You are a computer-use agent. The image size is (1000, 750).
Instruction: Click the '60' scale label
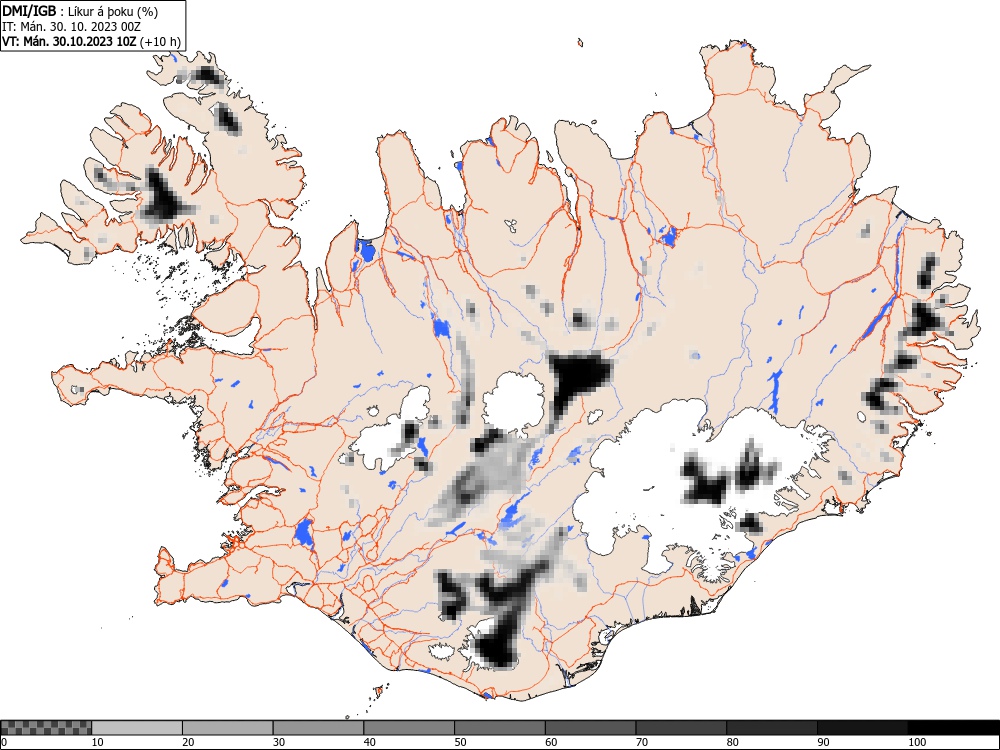550,742
